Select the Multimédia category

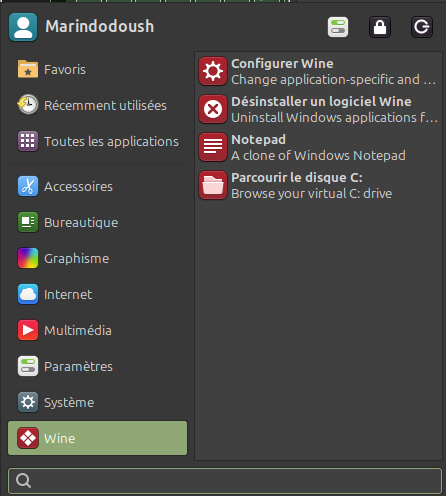click(97, 330)
